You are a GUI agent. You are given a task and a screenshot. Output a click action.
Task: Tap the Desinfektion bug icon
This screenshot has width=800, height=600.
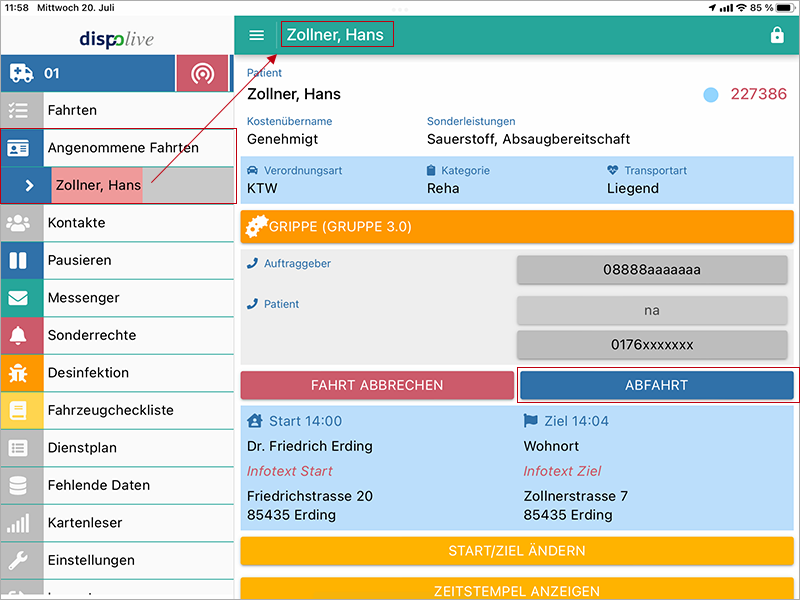tap(18, 373)
